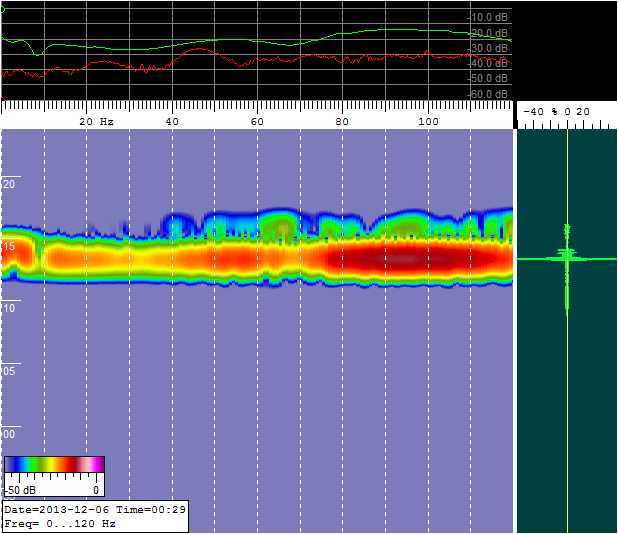Click the green waveform spike in scope panel
The image size is (618, 534).
click(x=566, y=257)
